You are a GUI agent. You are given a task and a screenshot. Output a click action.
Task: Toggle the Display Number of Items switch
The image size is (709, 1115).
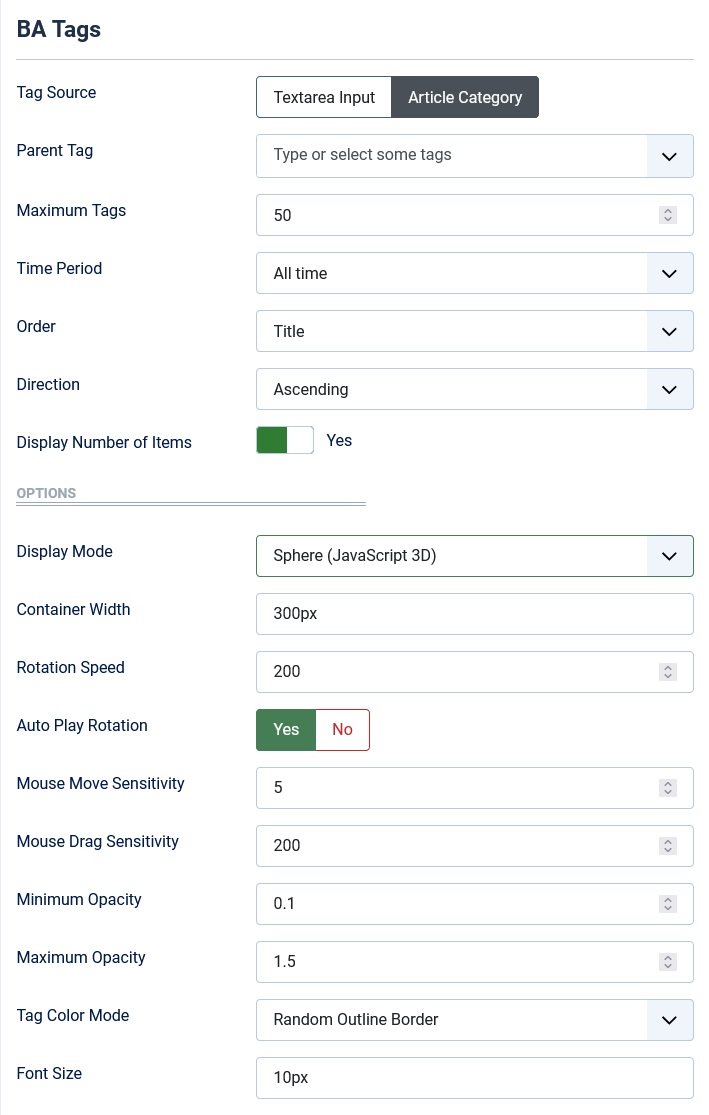pyautogui.click(x=285, y=441)
